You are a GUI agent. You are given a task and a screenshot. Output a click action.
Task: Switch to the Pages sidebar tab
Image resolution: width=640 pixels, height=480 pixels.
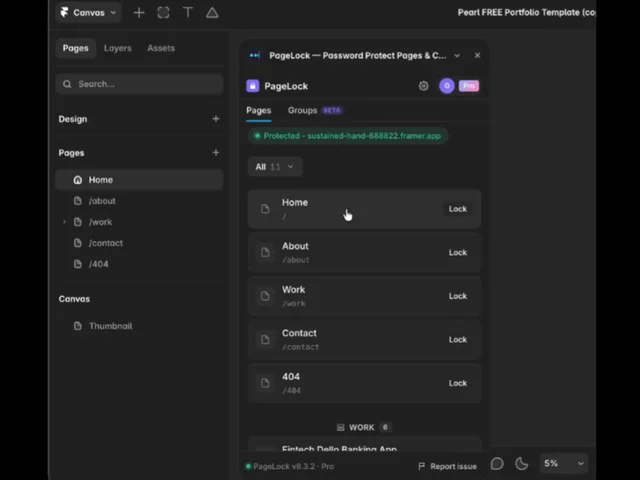click(x=76, y=48)
